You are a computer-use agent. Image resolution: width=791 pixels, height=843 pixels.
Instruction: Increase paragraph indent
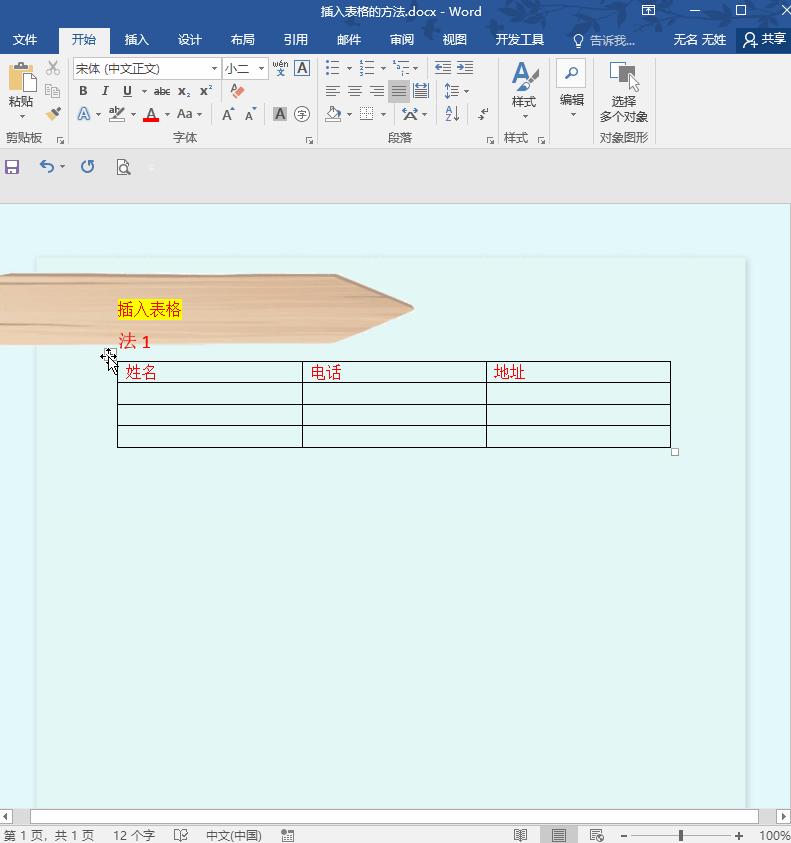465,68
